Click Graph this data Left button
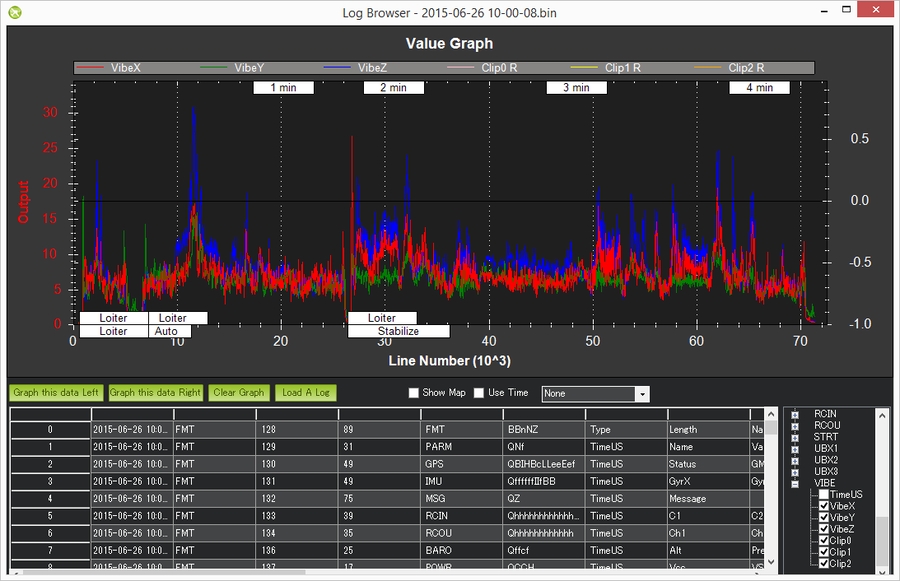This screenshot has width=900, height=581. click(x=56, y=393)
